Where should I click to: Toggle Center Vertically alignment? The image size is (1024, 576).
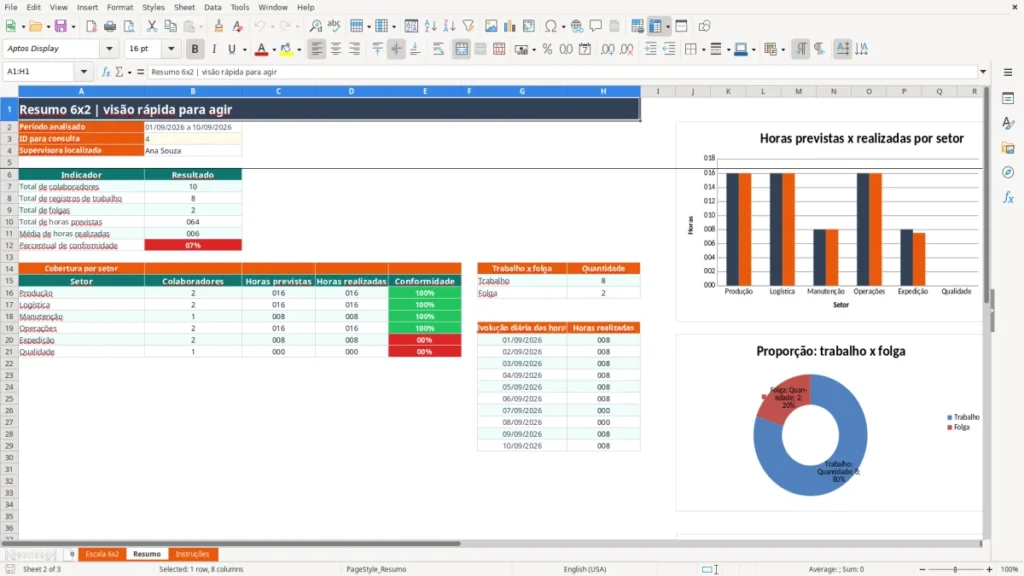[x=396, y=49]
